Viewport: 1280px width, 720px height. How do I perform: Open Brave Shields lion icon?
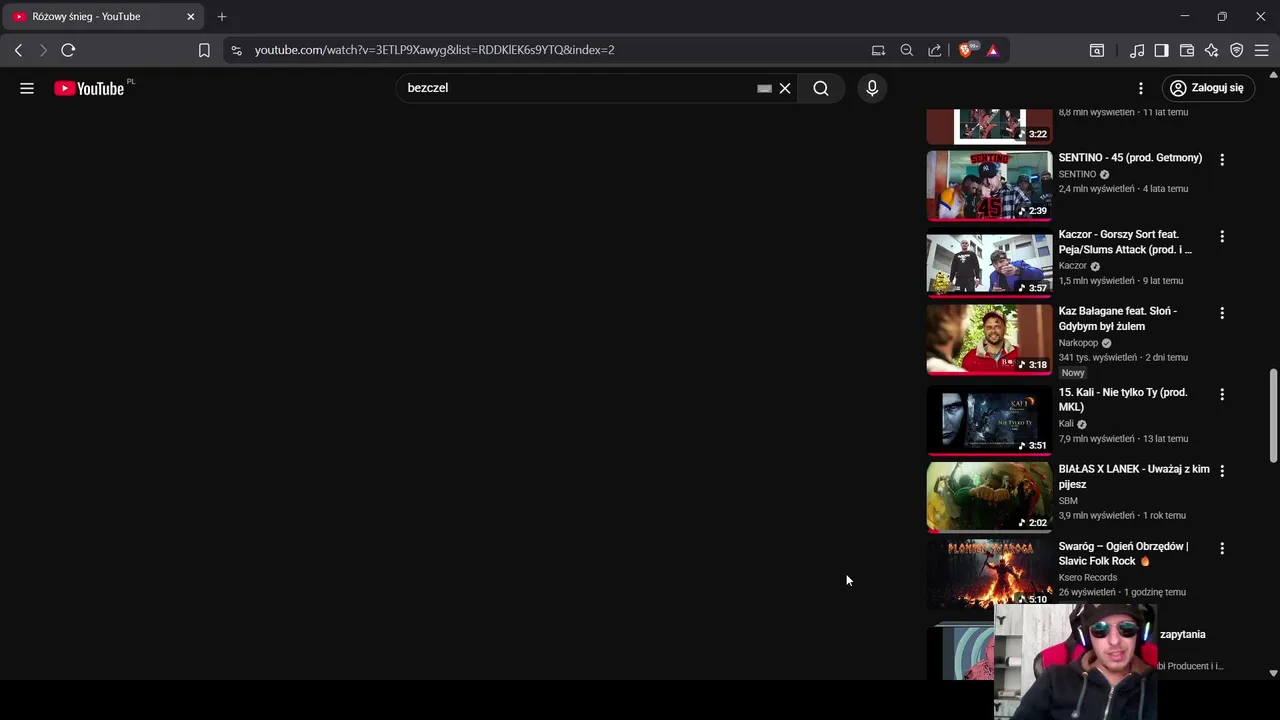coord(966,50)
